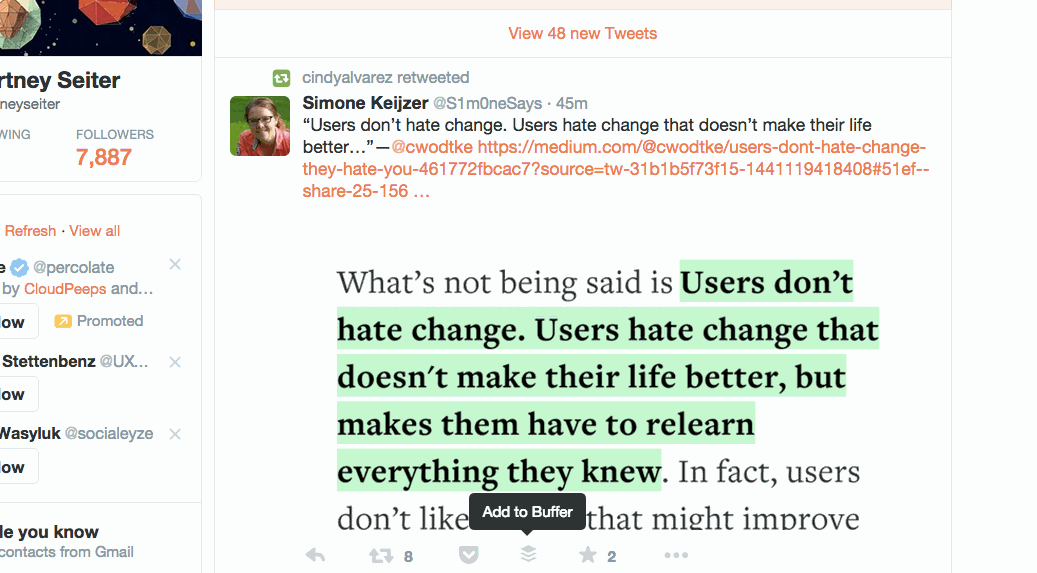The image size is (1037, 573).
Task: Open the CloudPeeps follower link
Action: (x=65, y=289)
